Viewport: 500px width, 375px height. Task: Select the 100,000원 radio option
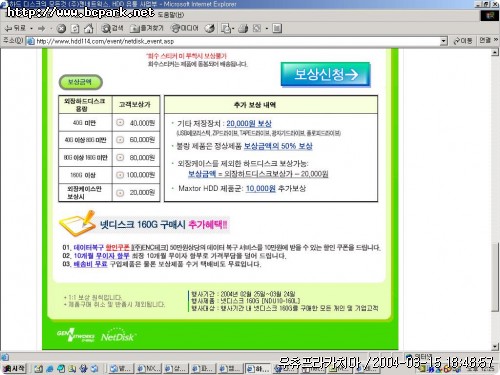[x=120, y=175]
